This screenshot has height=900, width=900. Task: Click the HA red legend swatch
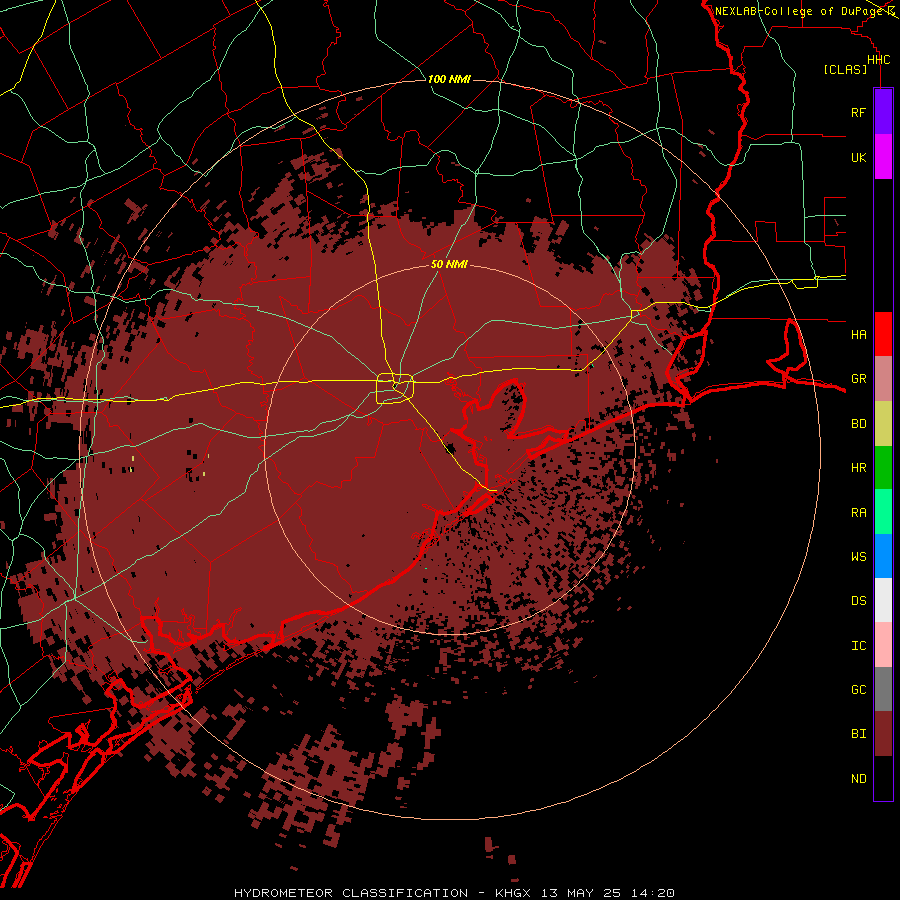point(883,334)
